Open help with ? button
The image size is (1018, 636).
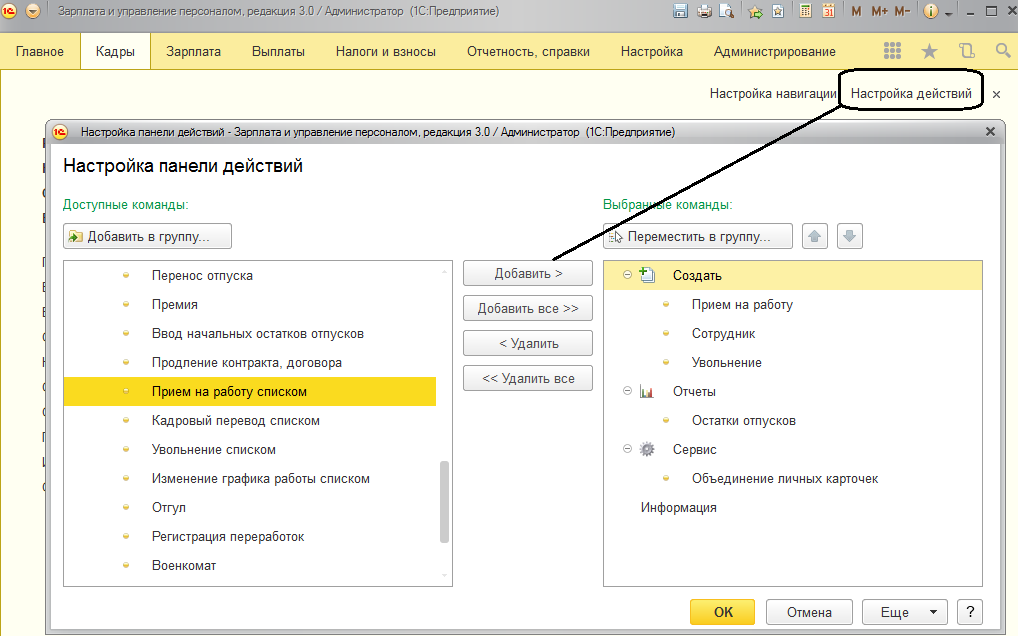970,612
